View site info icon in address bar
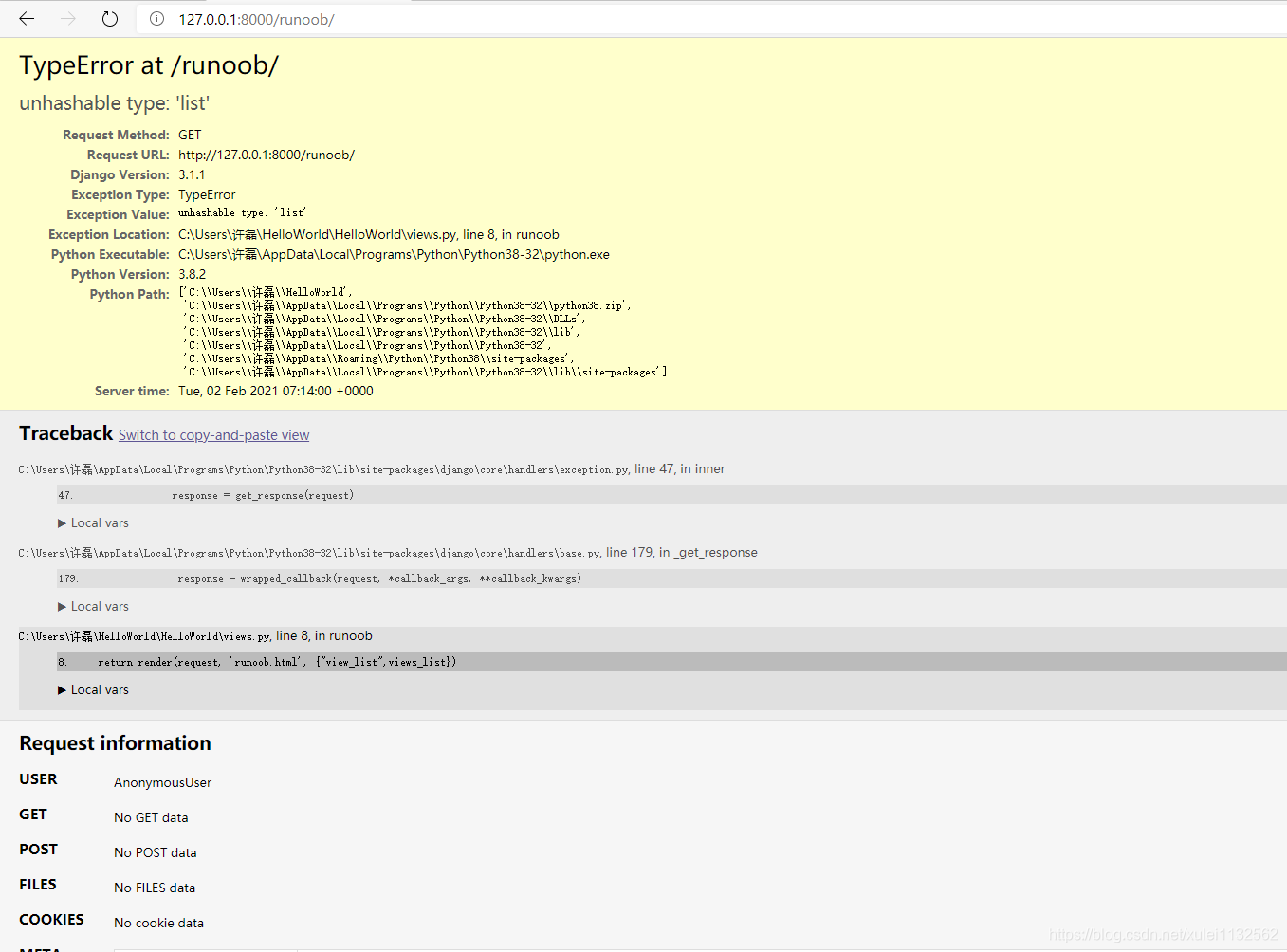The height and width of the screenshot is (952, 1287). click(157, 19)
